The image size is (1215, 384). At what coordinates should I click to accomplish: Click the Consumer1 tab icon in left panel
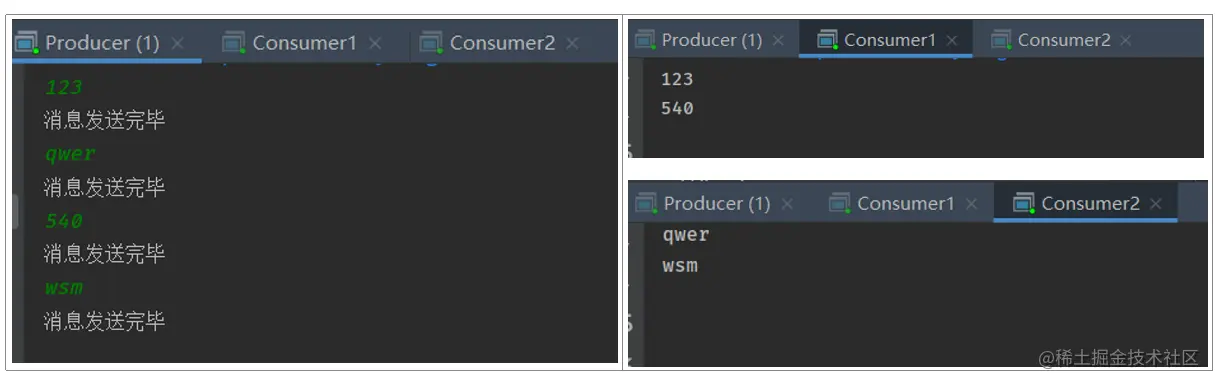click(x=233, y=43)
